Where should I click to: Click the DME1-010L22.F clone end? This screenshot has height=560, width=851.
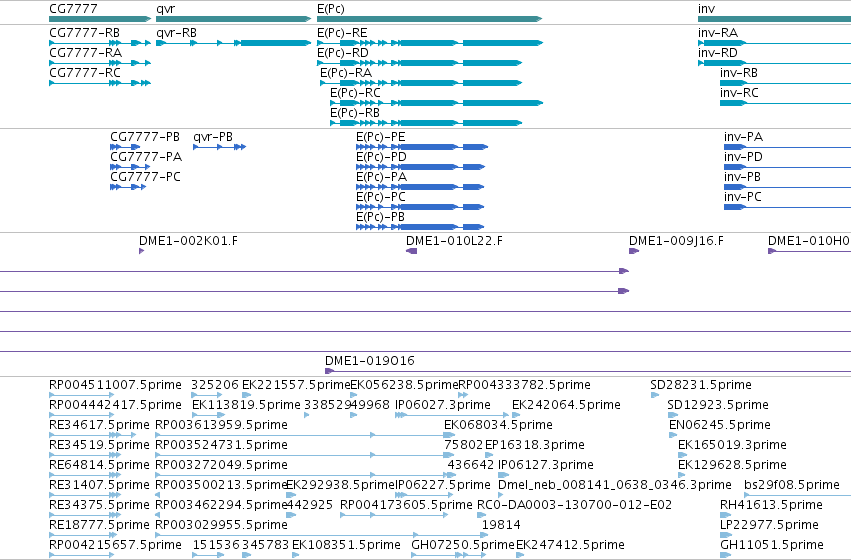411,251
